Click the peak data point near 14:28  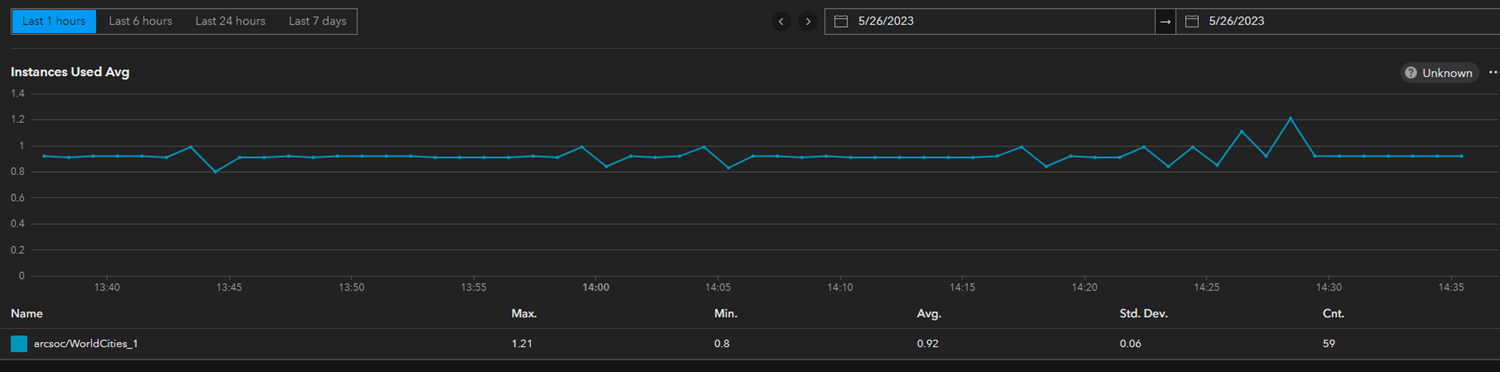pos(1290,118)
